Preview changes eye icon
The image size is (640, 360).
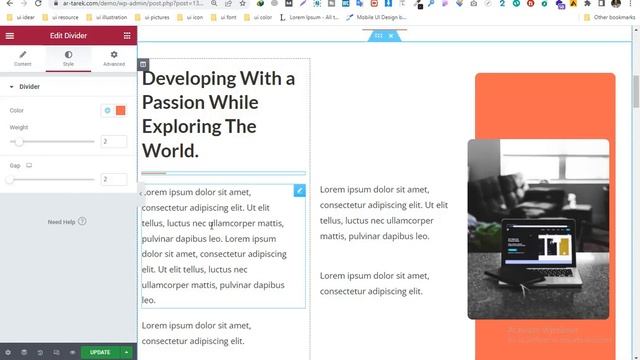[x=72, y=352]
